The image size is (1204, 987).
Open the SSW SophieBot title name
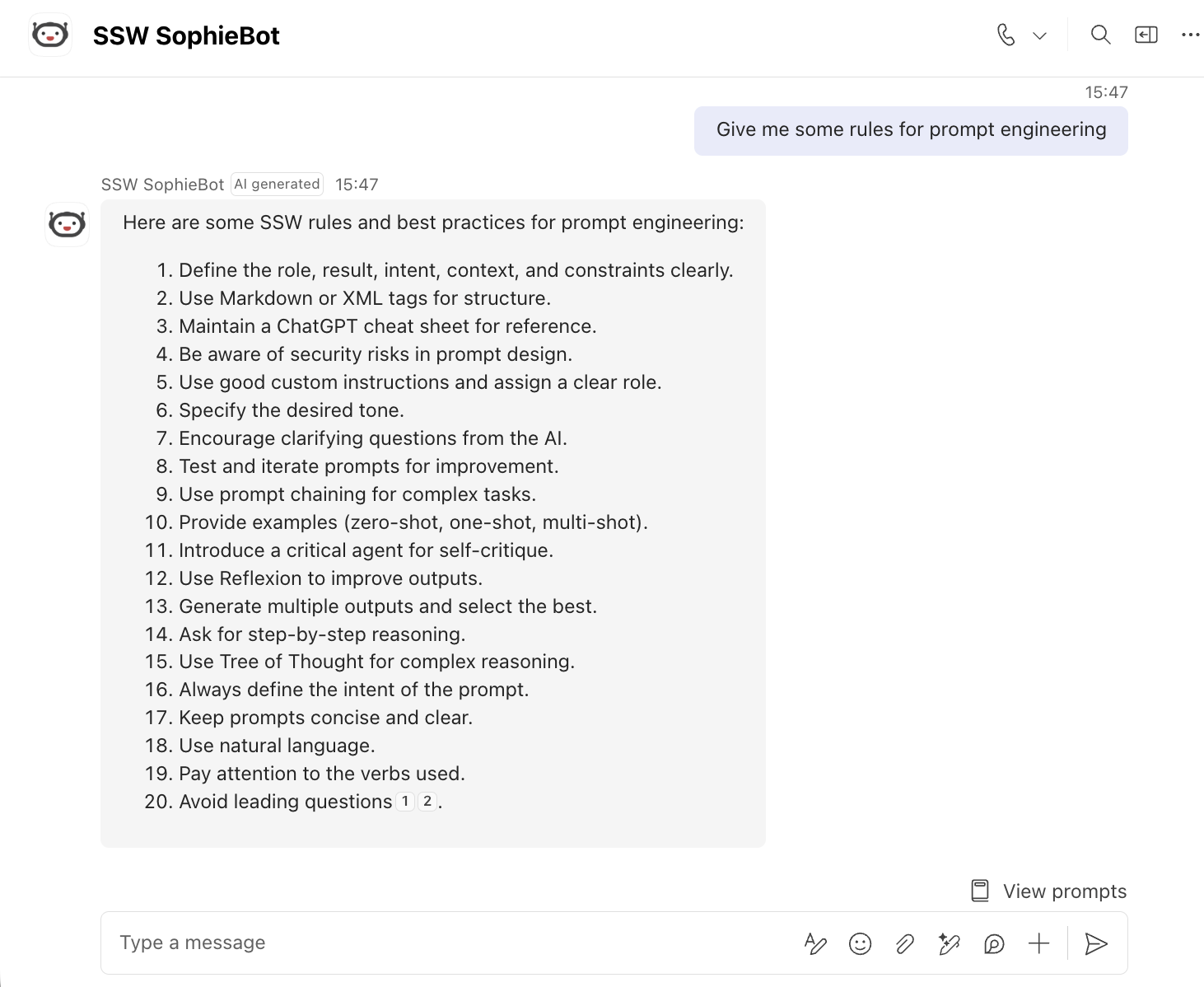coord(186,35)
